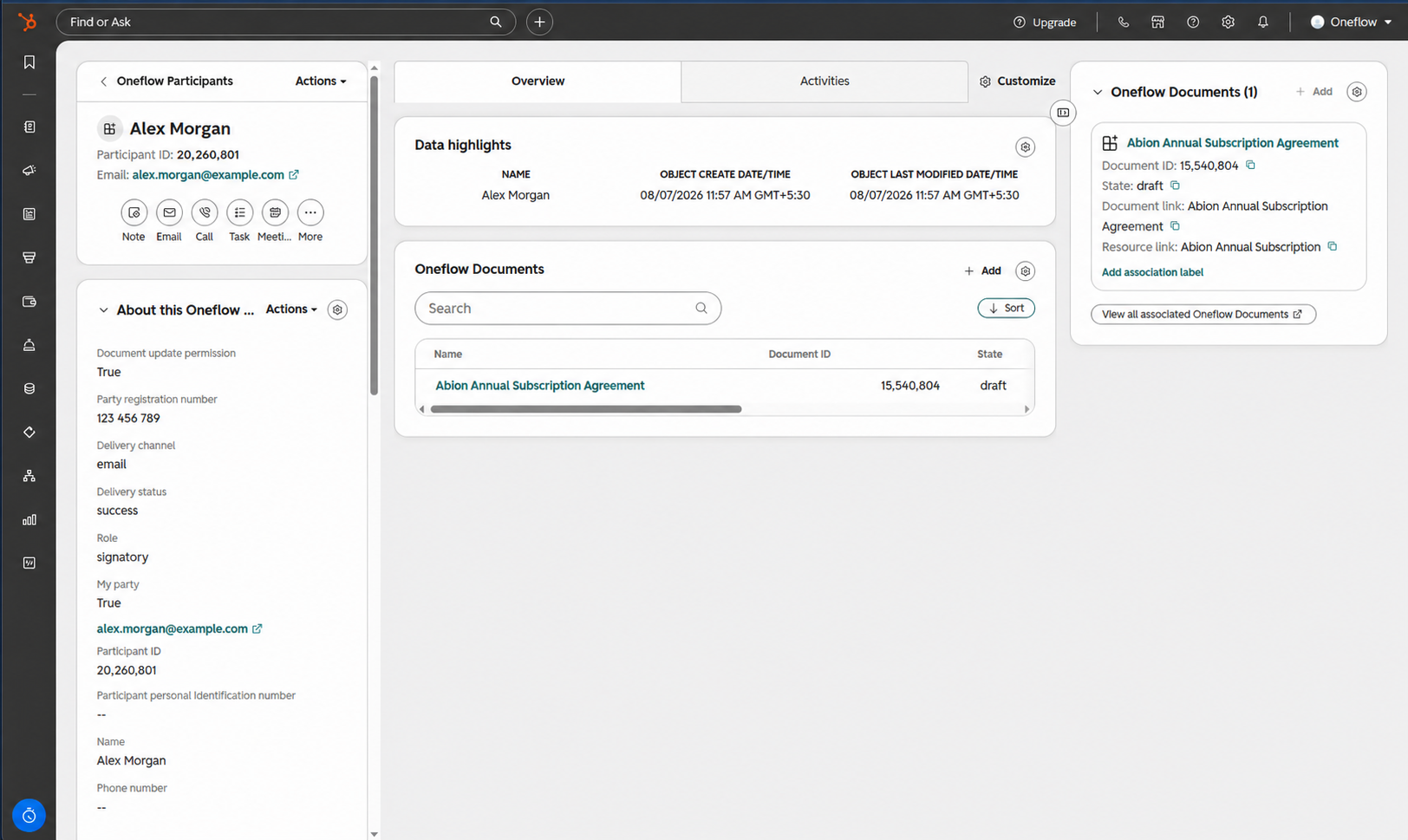
Task: Select Party registration number 123 456 789
Action: point(128,418)
